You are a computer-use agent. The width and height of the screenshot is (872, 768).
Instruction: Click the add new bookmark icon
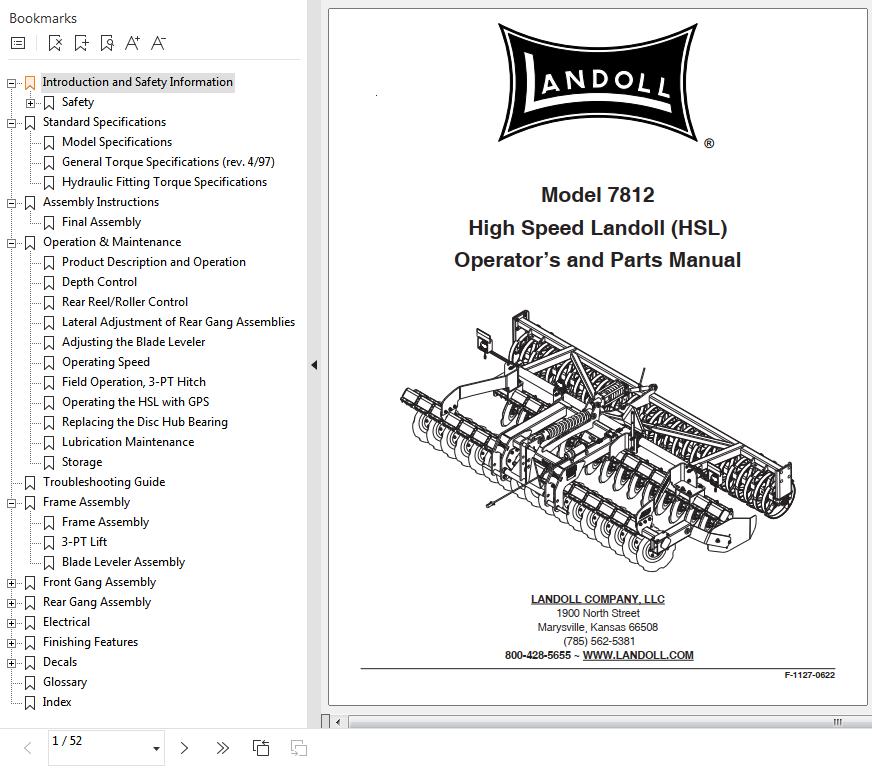[81, 43]
